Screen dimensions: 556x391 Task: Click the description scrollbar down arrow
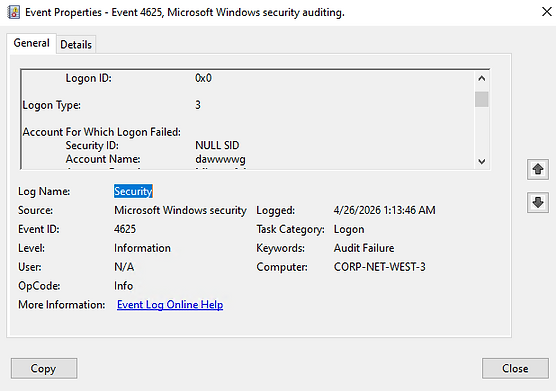(x=481, y=161)
